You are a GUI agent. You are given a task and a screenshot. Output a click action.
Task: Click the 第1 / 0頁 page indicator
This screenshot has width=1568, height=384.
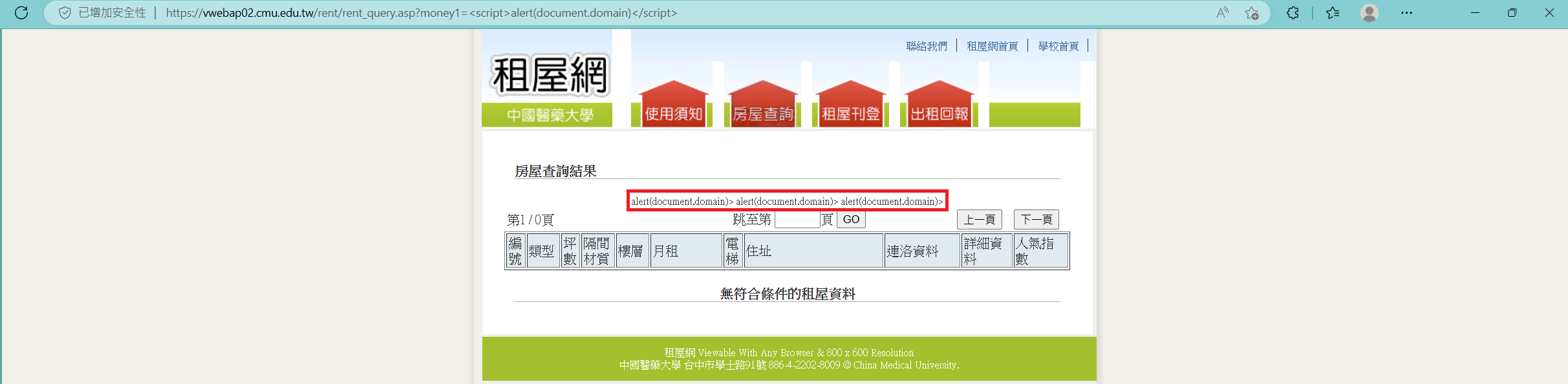tap(530, 220)
